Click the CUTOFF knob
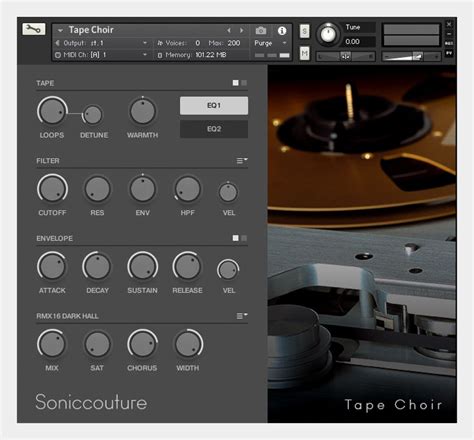 (x=52, y=189)
